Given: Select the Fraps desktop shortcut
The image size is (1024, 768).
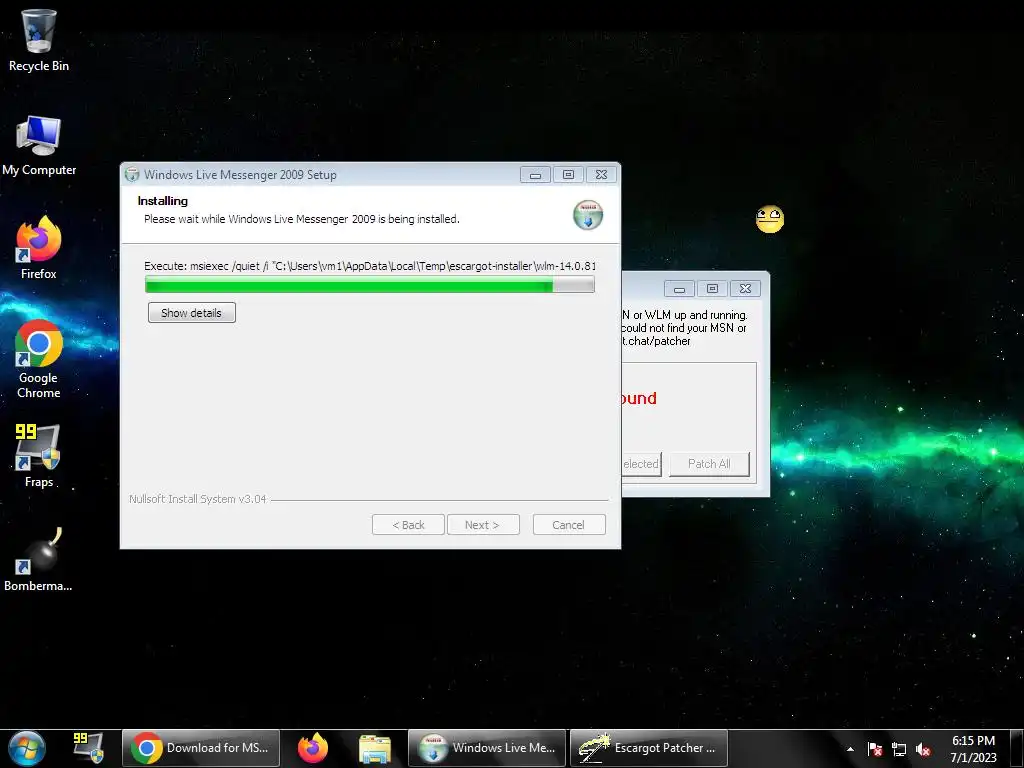Looking at the screenshot, I should point(39,455).
